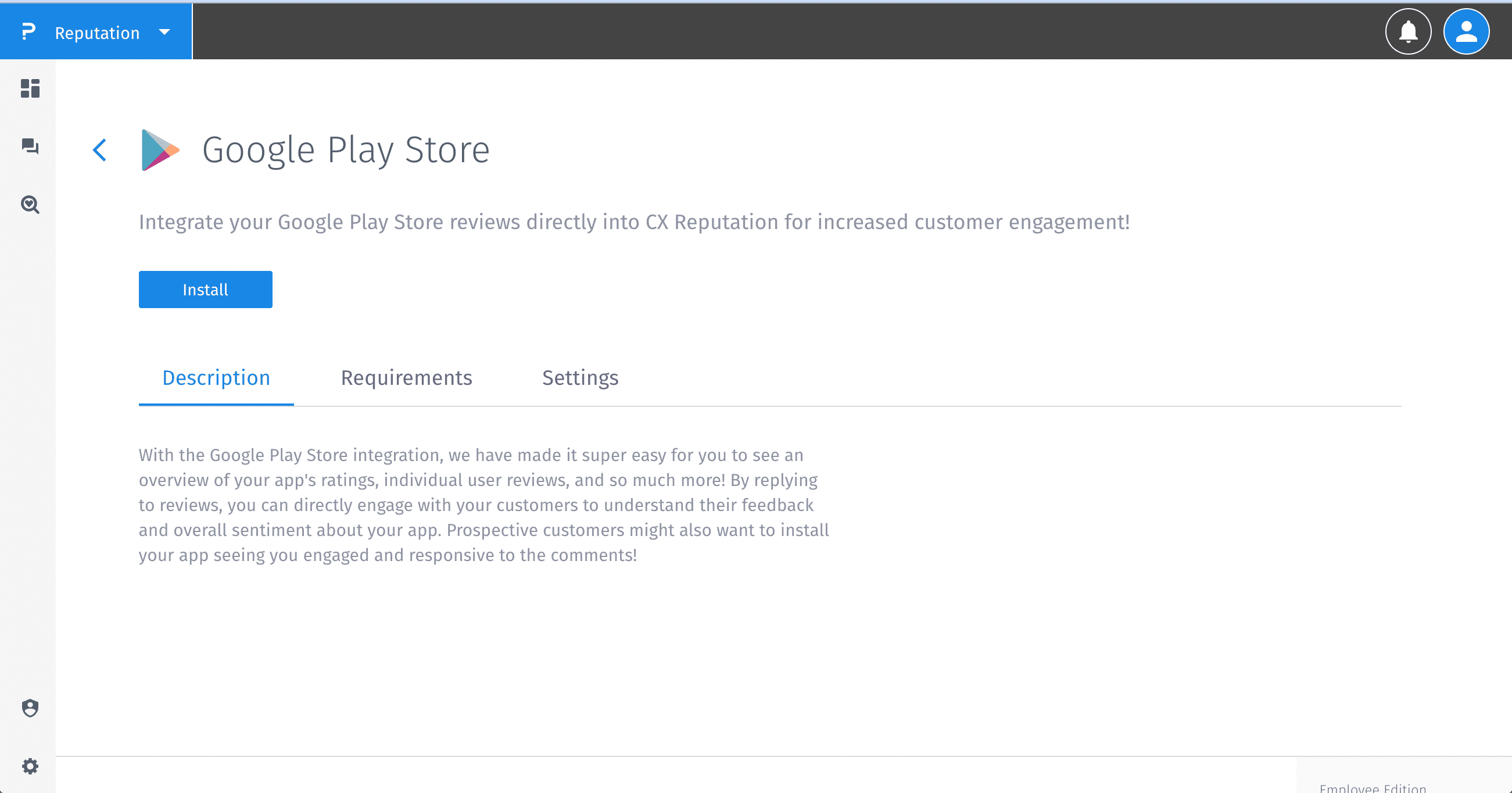Open the conversations chat bubbles icon
Image resolution: width=1512 pixels, height=793 pixels.
(30, 147)
